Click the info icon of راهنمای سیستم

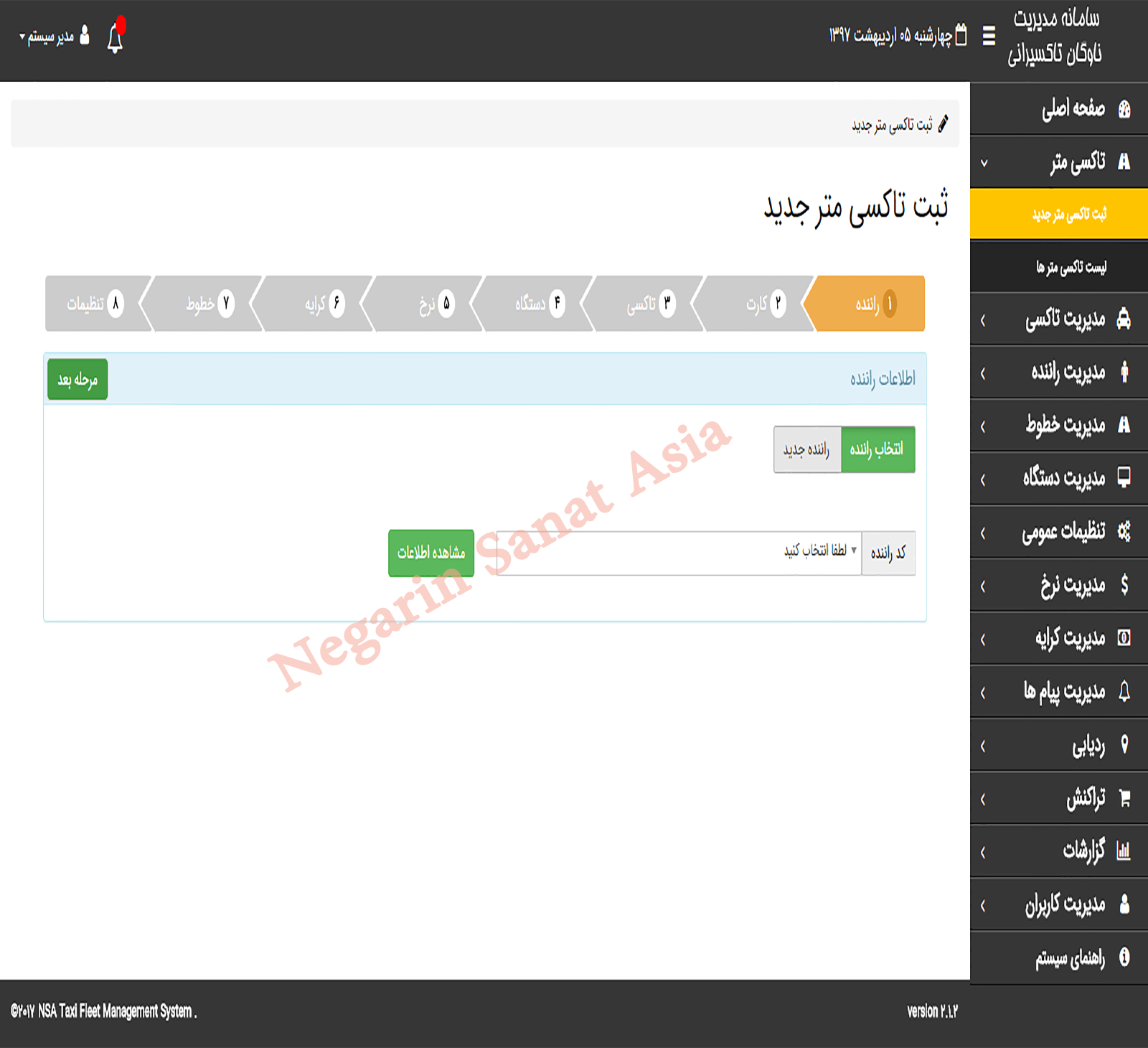[x=1124, y=958]
